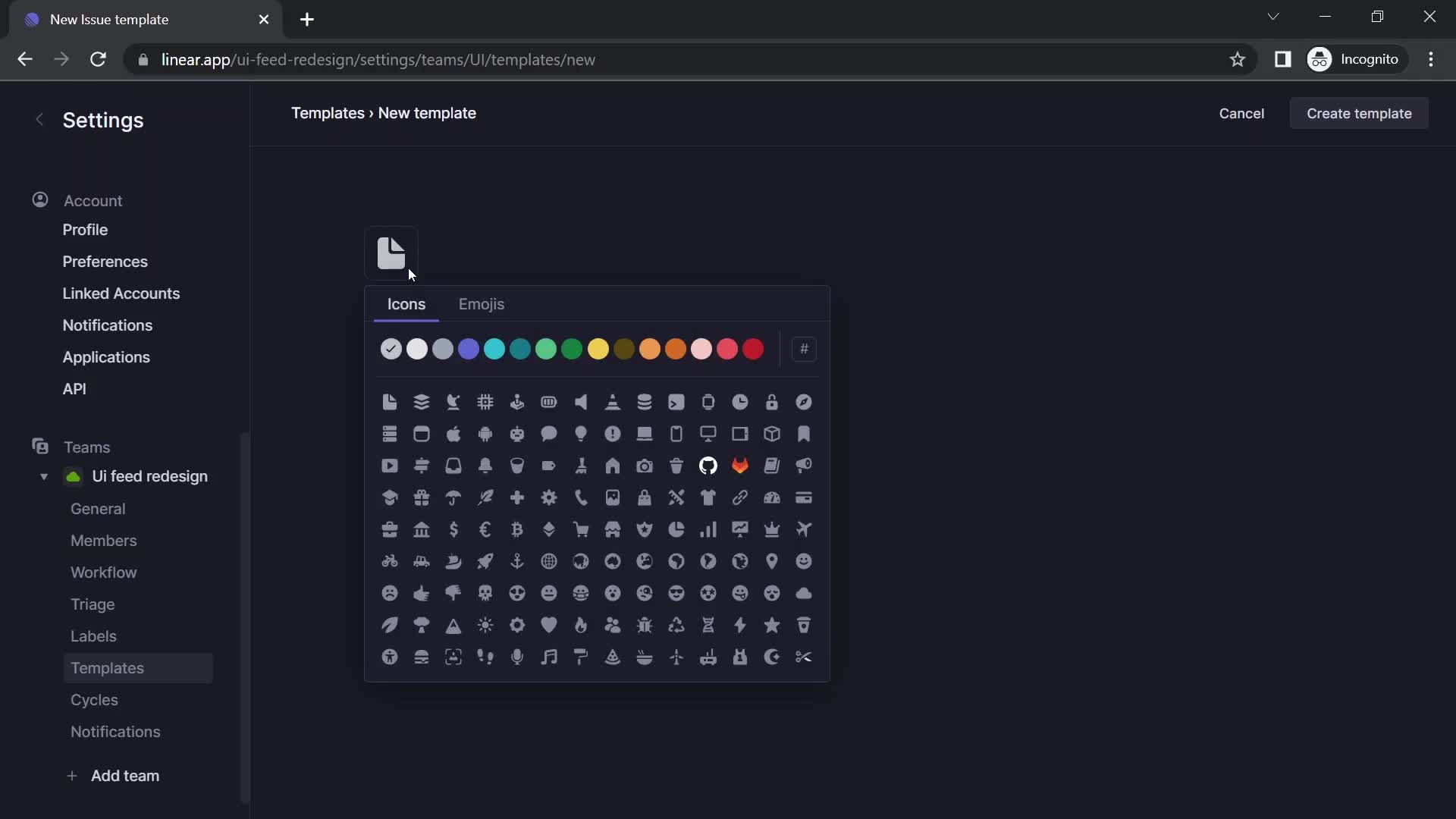This screenshot has height=819, width=1456.
Task: Expand the Ui feed redesign team
Action: tap(44, 476)
